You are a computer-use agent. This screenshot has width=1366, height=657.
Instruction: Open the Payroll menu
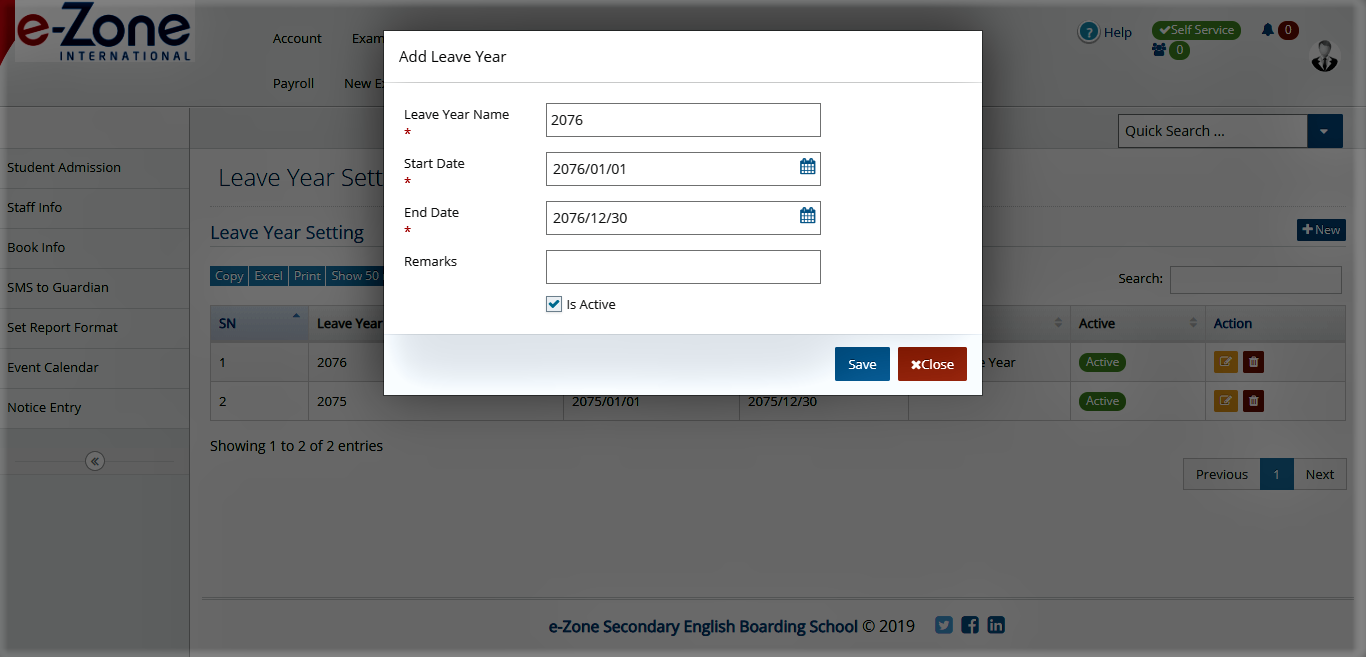(x=293, y=83)
